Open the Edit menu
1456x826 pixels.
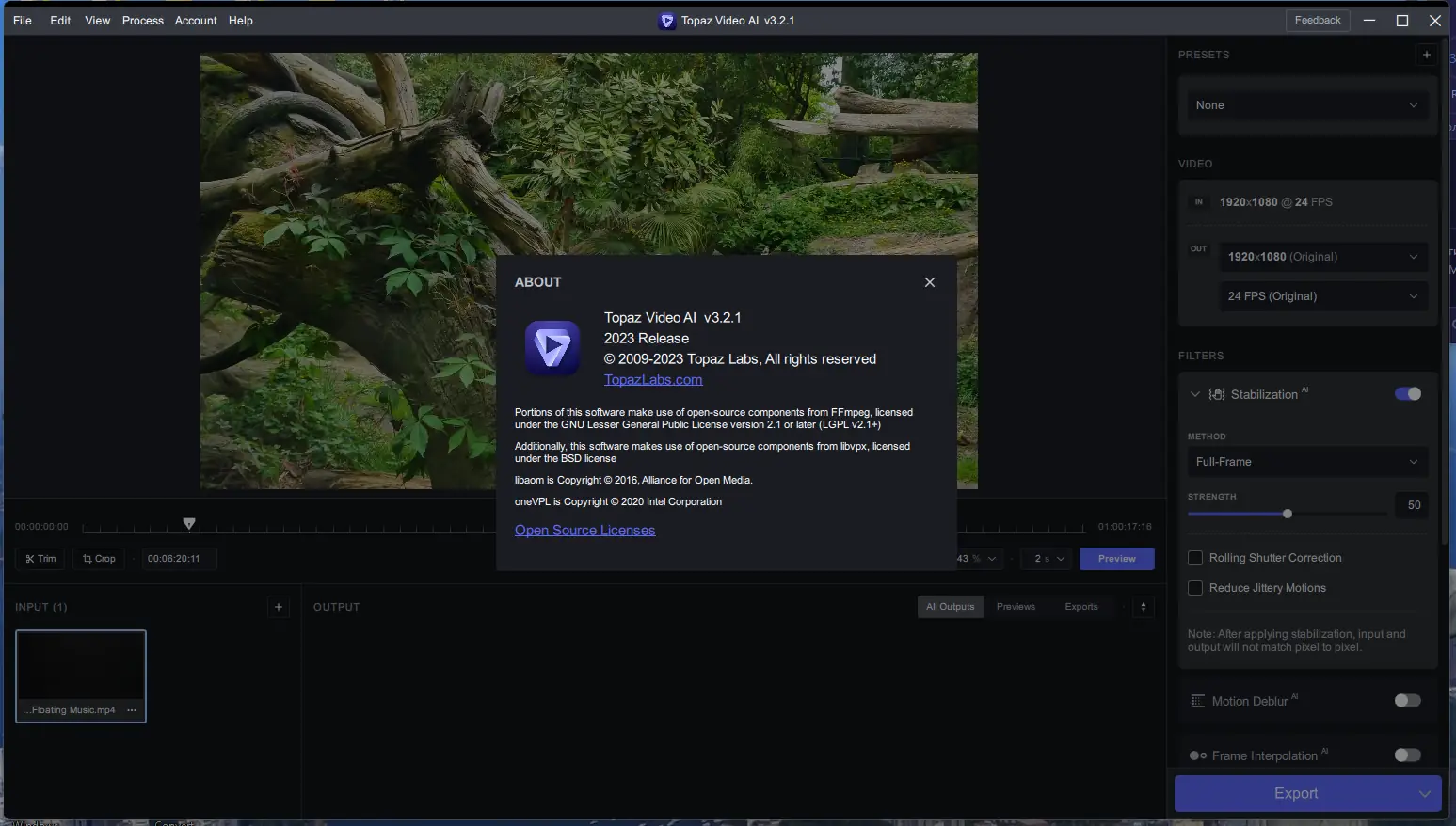tap(60, 21)
